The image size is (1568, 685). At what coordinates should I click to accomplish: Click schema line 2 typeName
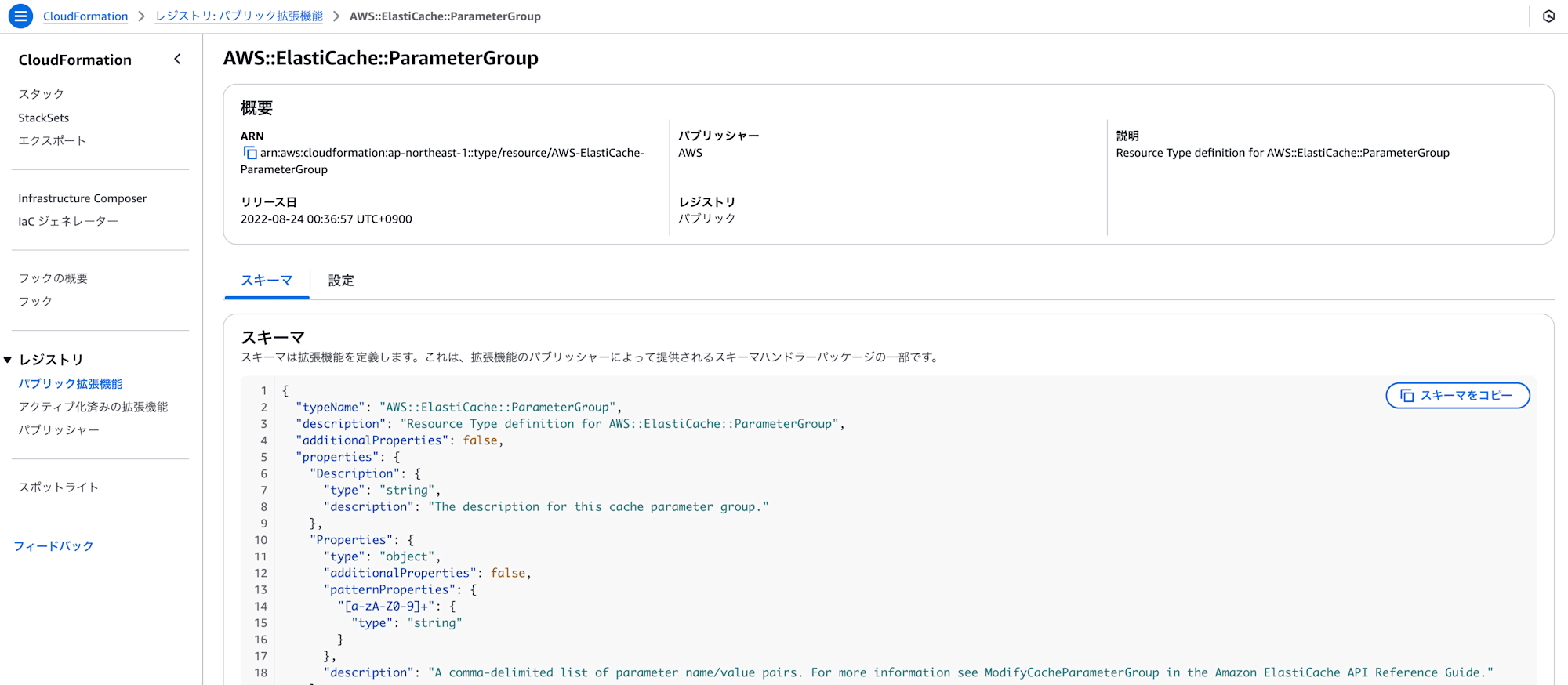point(459,407)
